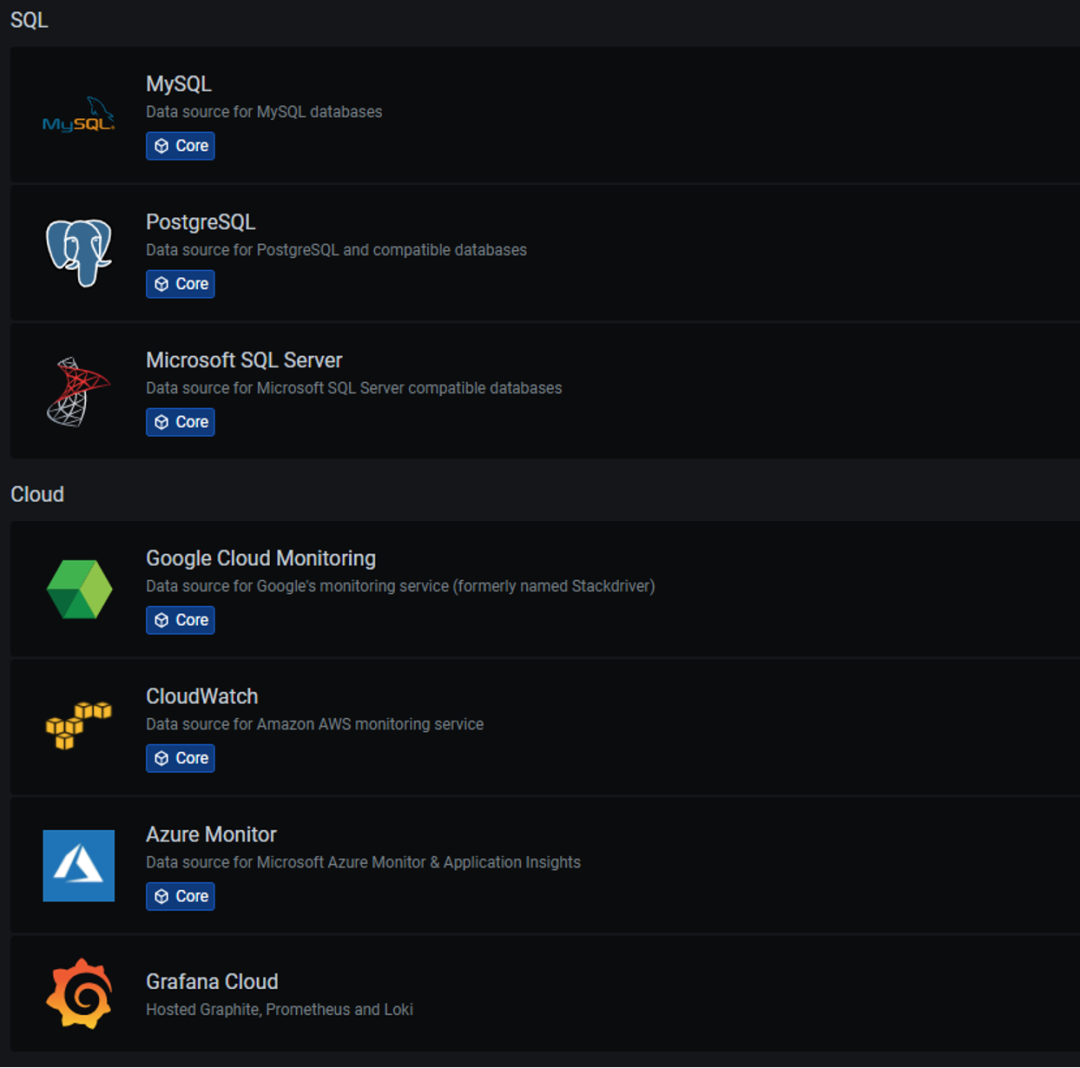This screenshot has height=1068, width=1080.
Task: Click the Azure Monitor & Application Insights description
Action: pos(363,862)
